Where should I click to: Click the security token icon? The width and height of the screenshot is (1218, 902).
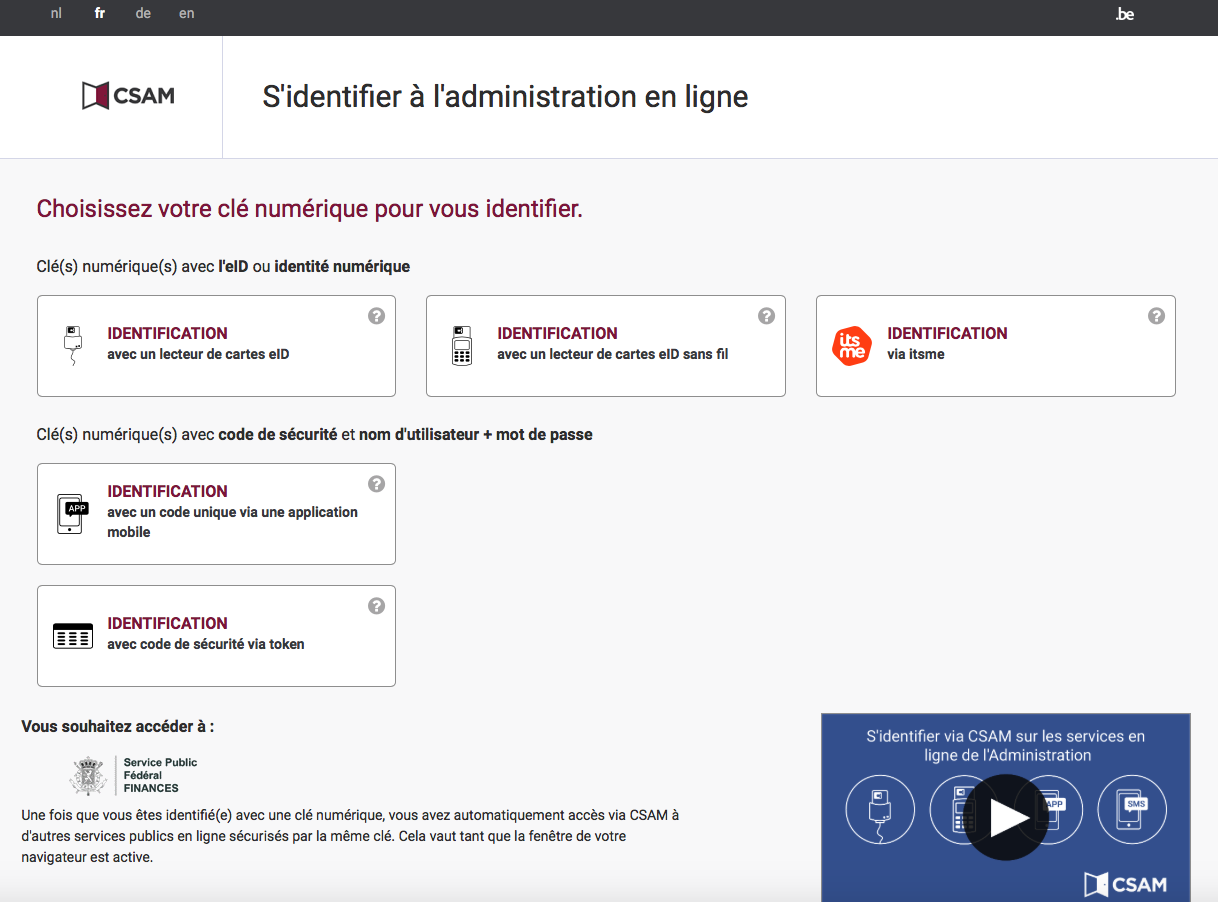point(72,635)
